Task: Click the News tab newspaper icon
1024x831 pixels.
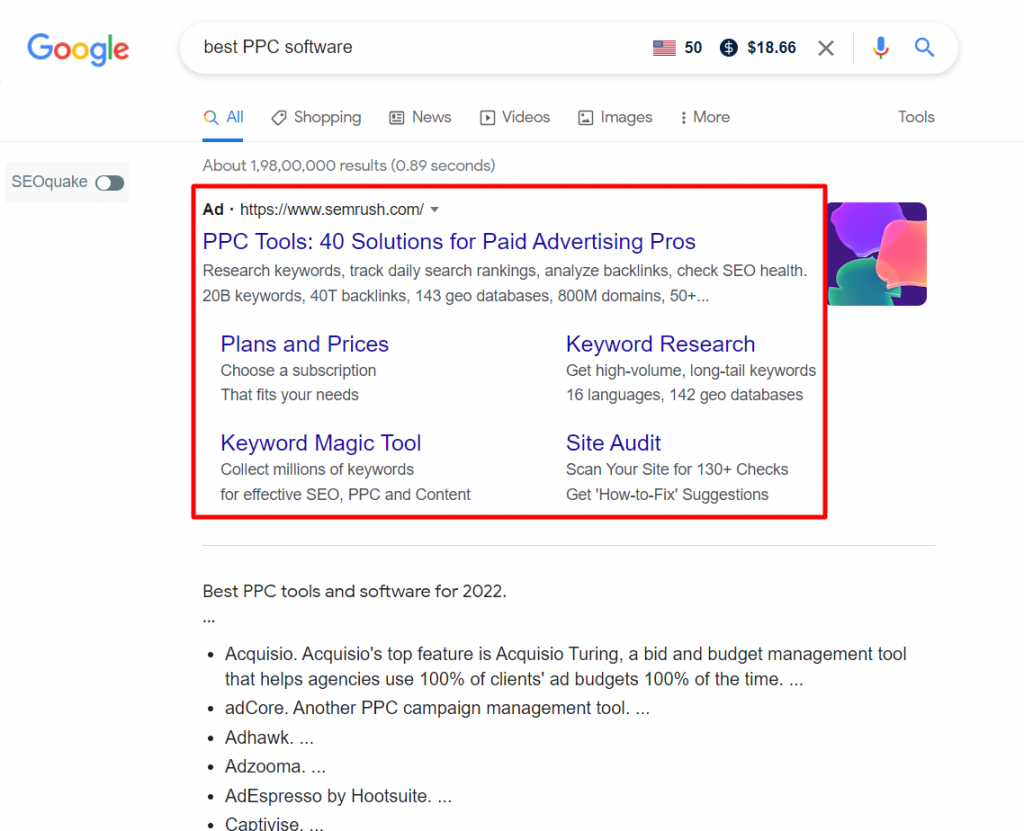Action: click(395, 117)
